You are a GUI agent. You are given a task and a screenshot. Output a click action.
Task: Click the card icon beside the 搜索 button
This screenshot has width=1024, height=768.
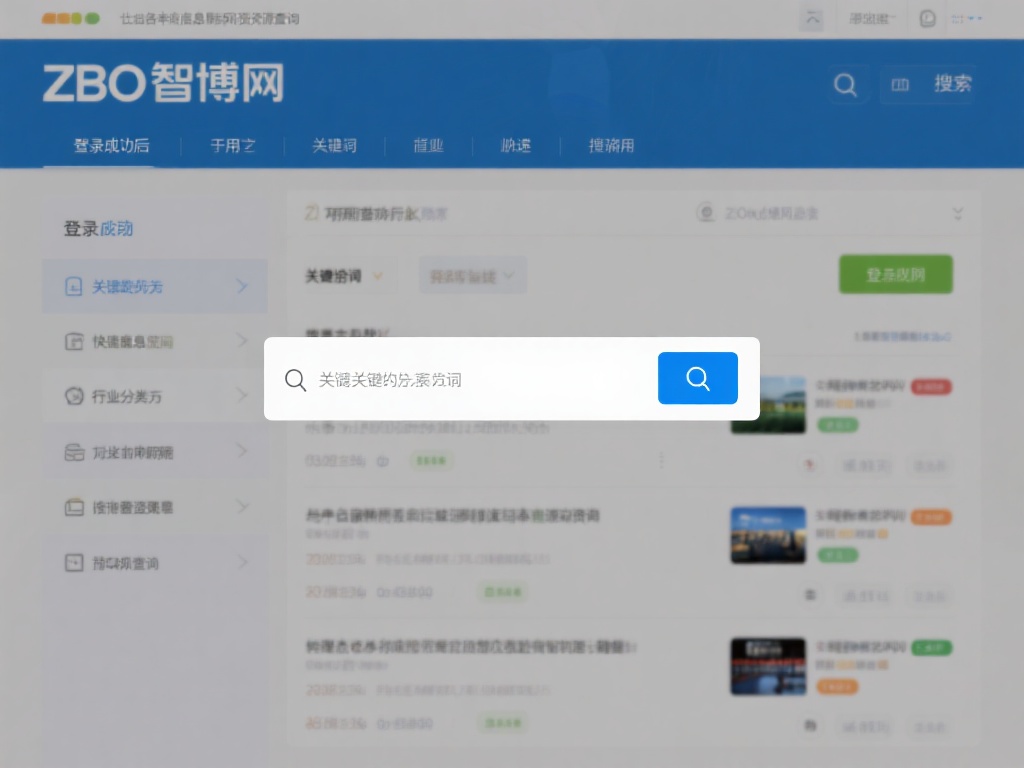[x=899, y=85]
